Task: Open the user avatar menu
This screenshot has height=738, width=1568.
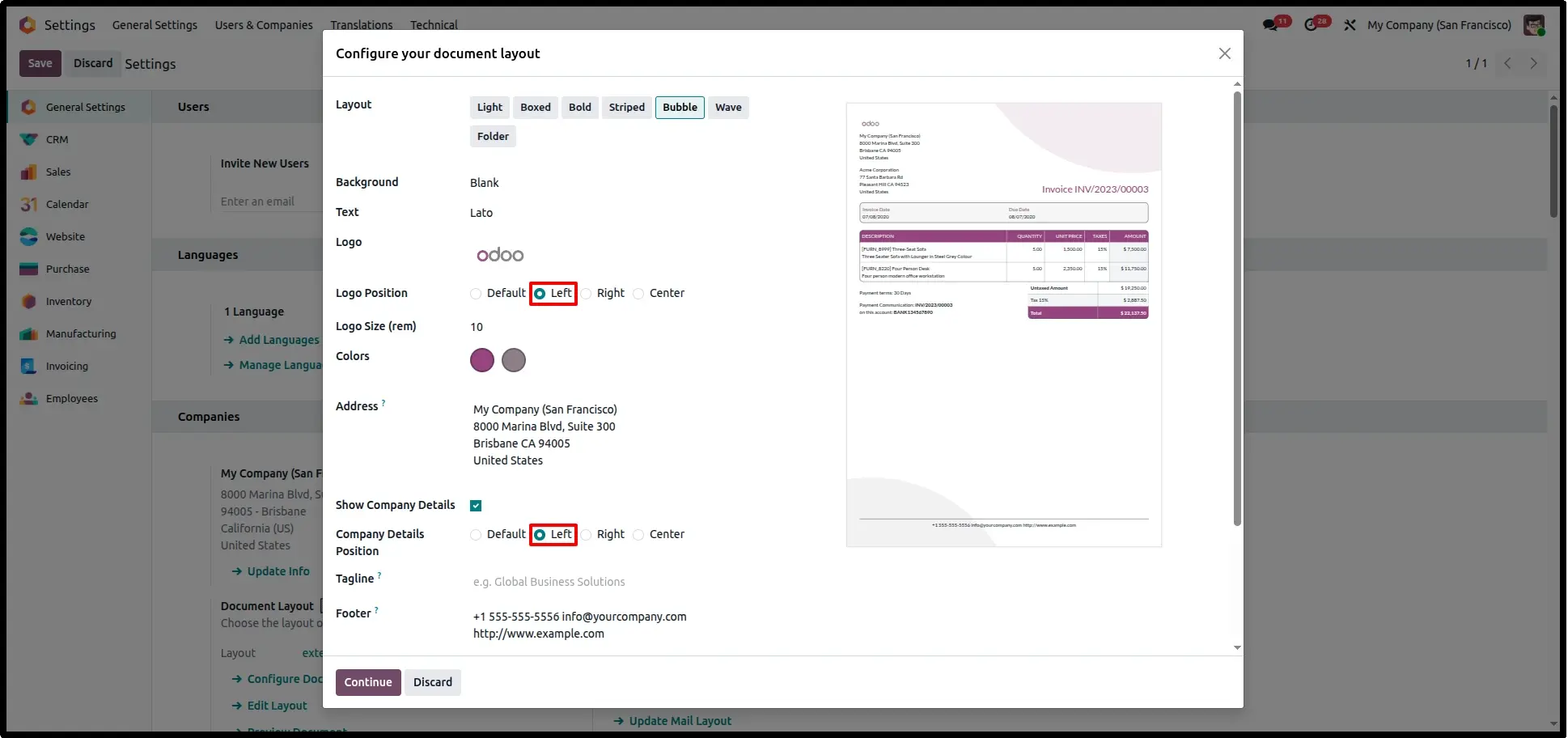Action: pyautogui.click(x=1534, y=25)
